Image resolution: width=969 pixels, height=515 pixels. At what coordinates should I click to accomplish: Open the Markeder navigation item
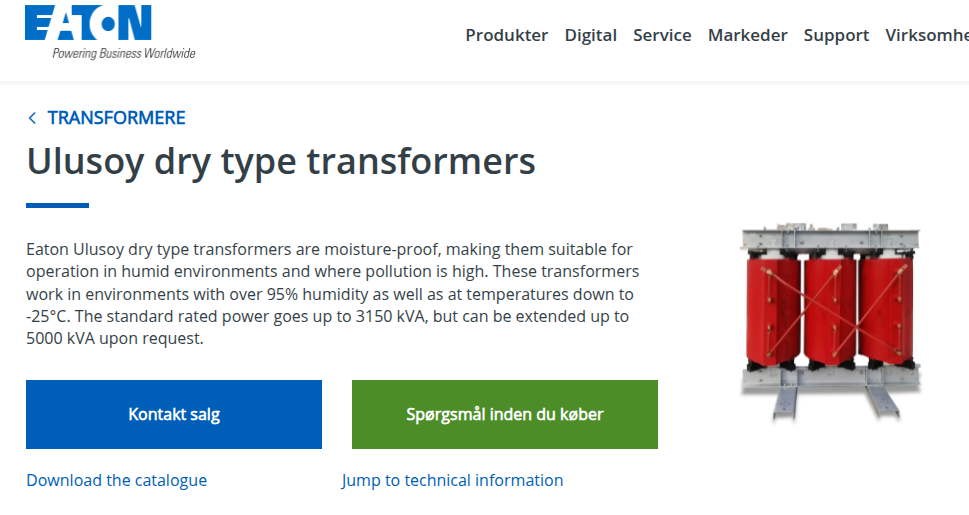747,35
